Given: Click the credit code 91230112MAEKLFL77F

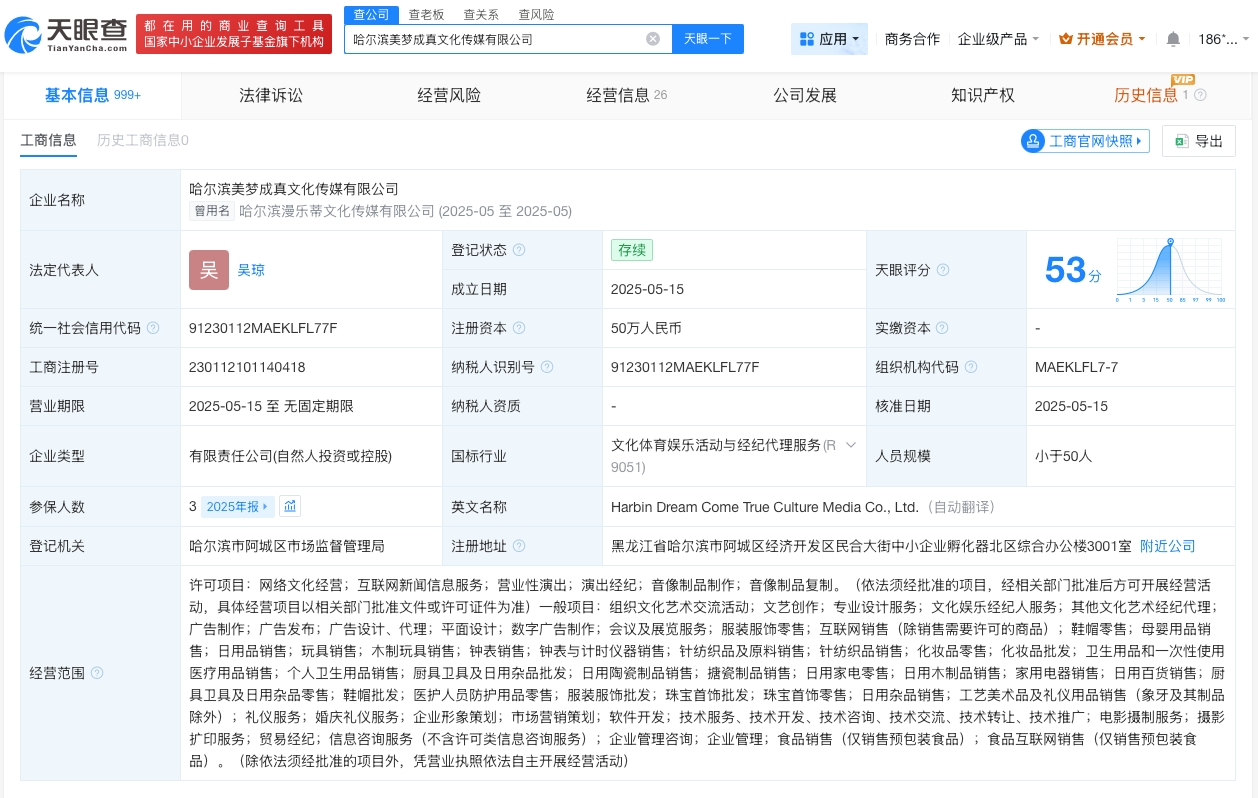Looking at the screenshot, I should pyautogui.click(x=263, y=328).
